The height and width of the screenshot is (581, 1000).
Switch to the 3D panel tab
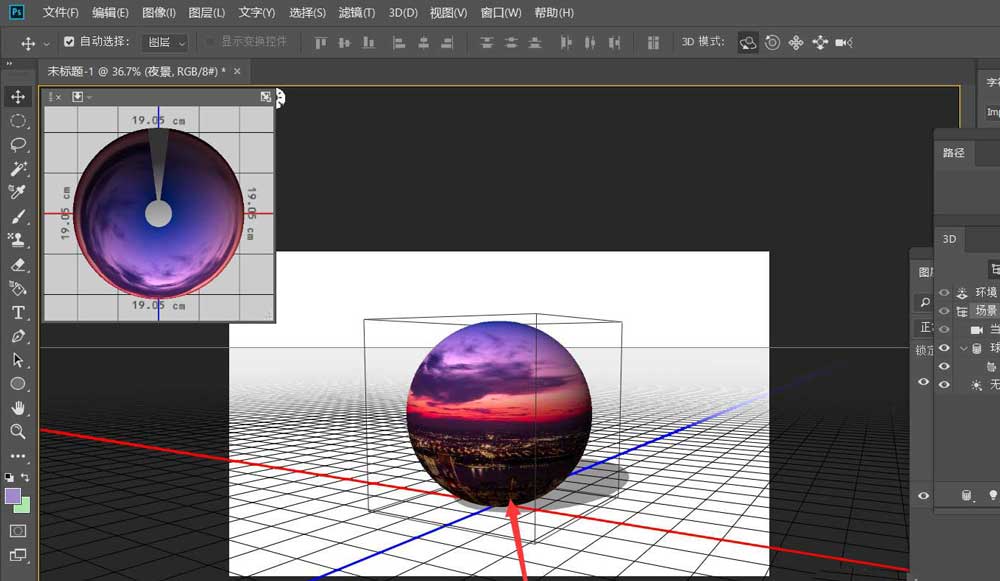pos(950,239)
